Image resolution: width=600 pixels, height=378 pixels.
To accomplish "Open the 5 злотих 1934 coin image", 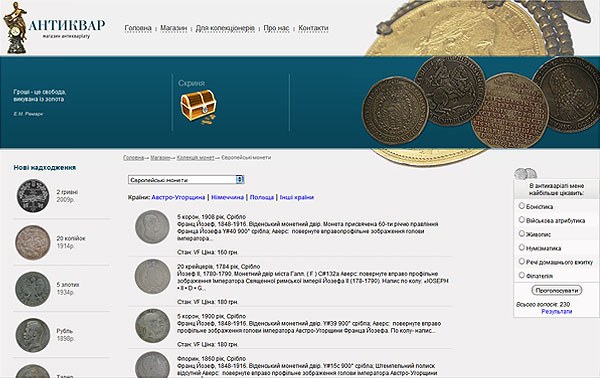I will tap(33, 289).
